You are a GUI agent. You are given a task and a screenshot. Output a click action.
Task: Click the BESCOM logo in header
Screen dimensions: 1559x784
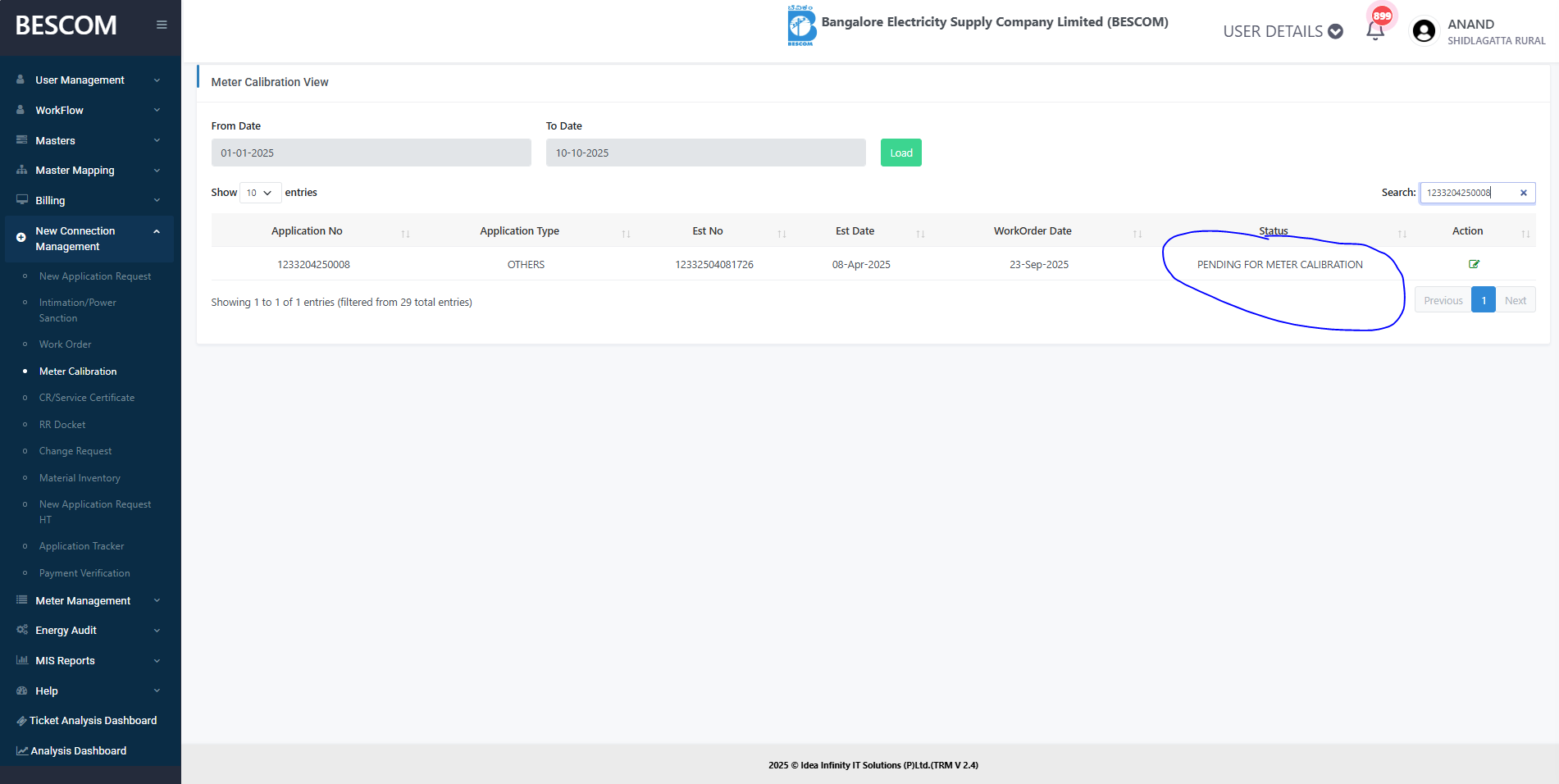pos(800,25)
